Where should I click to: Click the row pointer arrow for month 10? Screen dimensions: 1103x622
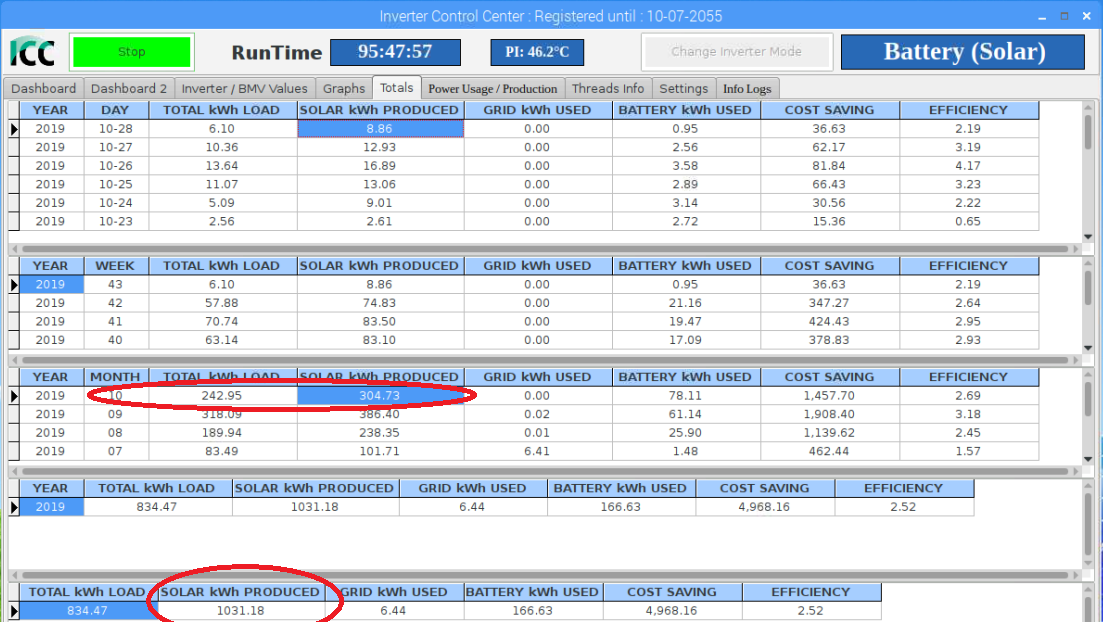click(x=14, y=396)
